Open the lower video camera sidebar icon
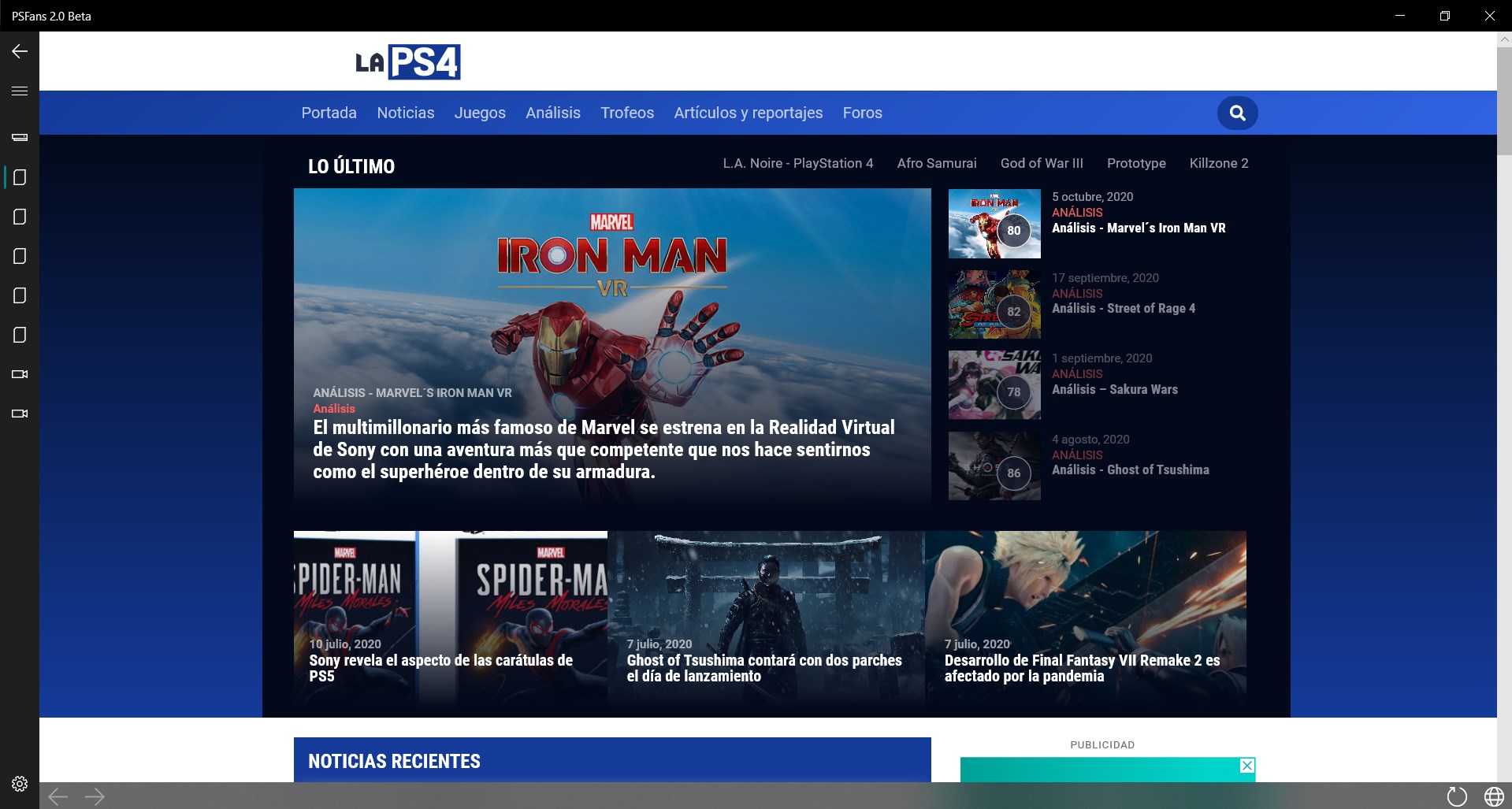1512x809 pixels. [20, 414]
